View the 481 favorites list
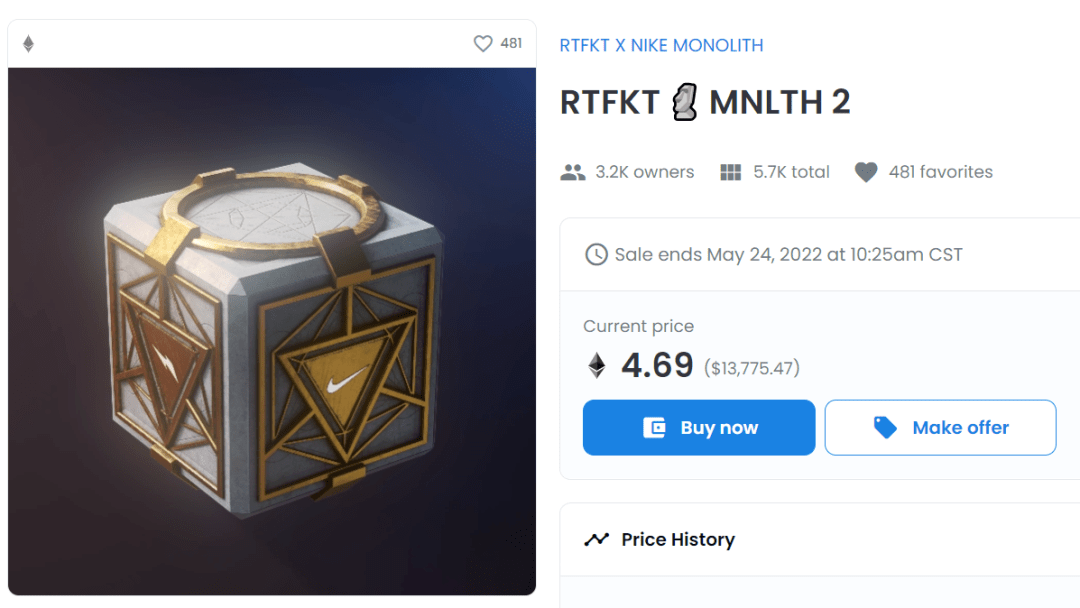This screenshot has width=1080, height=608. pos(940,172)
